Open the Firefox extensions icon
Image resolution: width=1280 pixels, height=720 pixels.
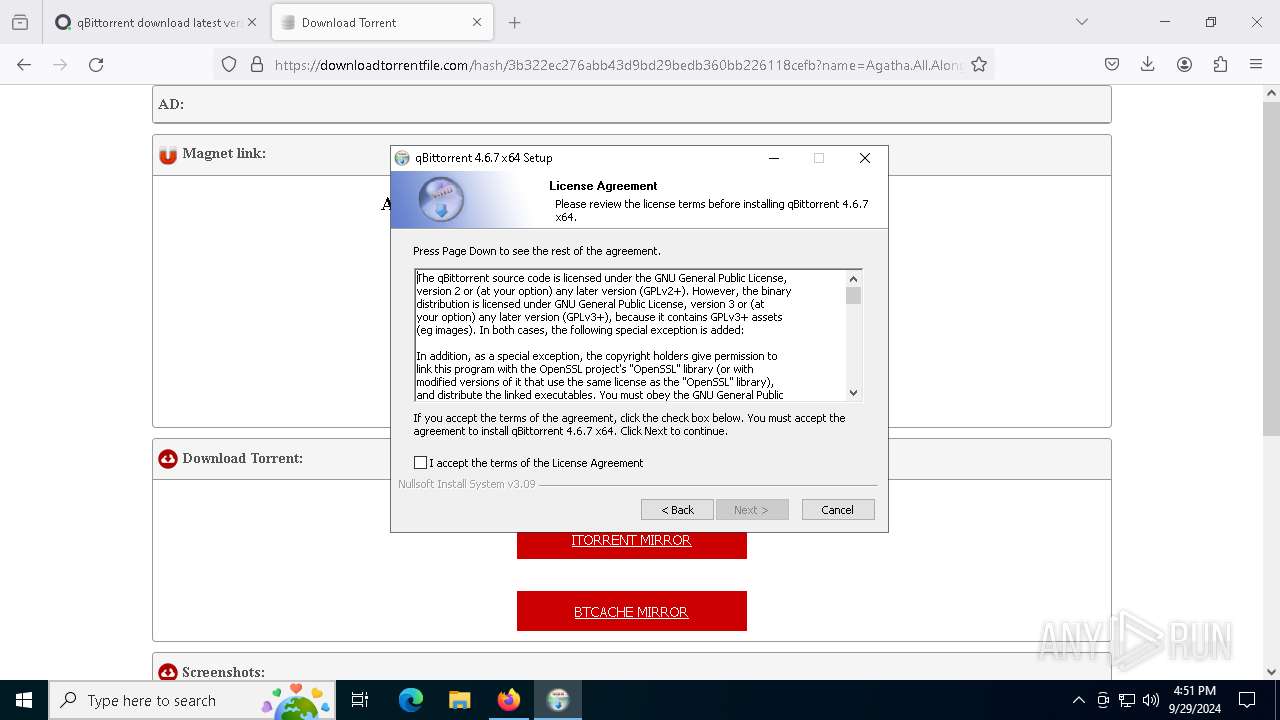pyautogui.click(x=1220, y=64)
